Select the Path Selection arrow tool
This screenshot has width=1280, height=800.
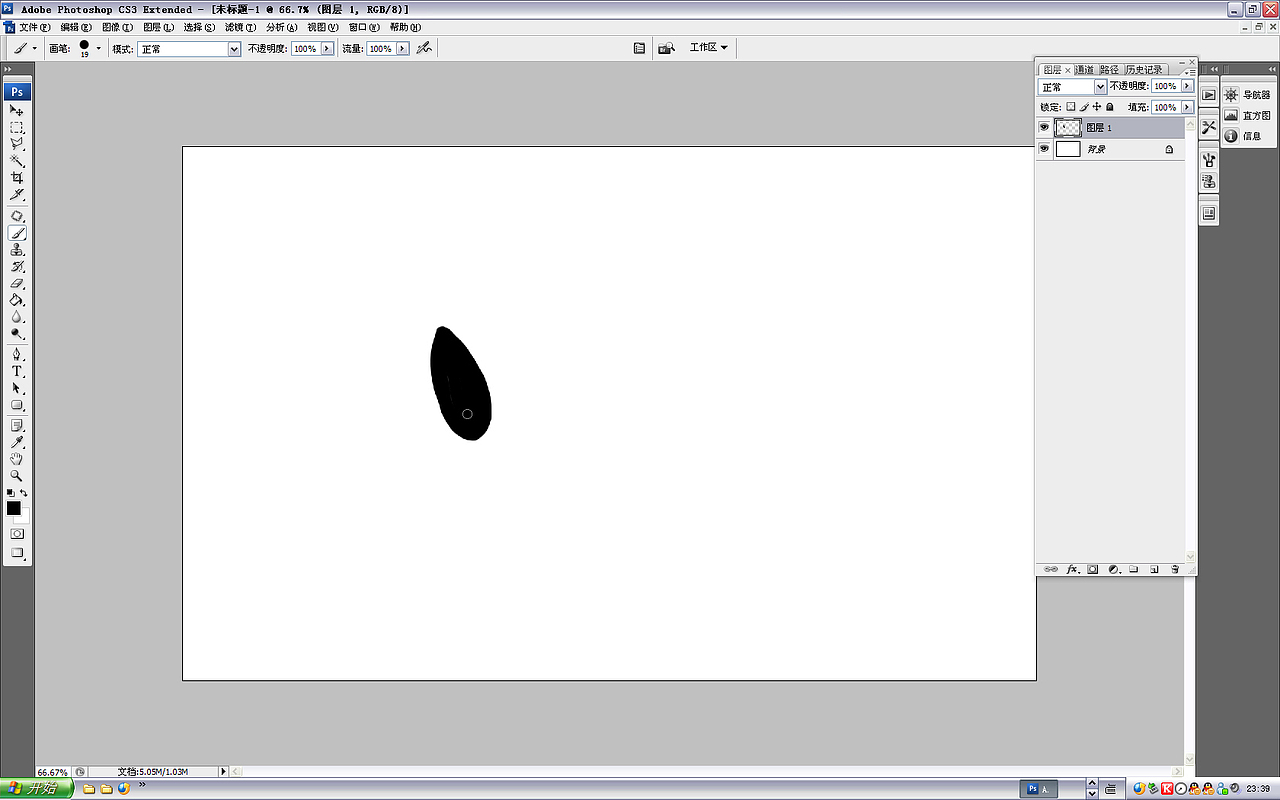17,388
